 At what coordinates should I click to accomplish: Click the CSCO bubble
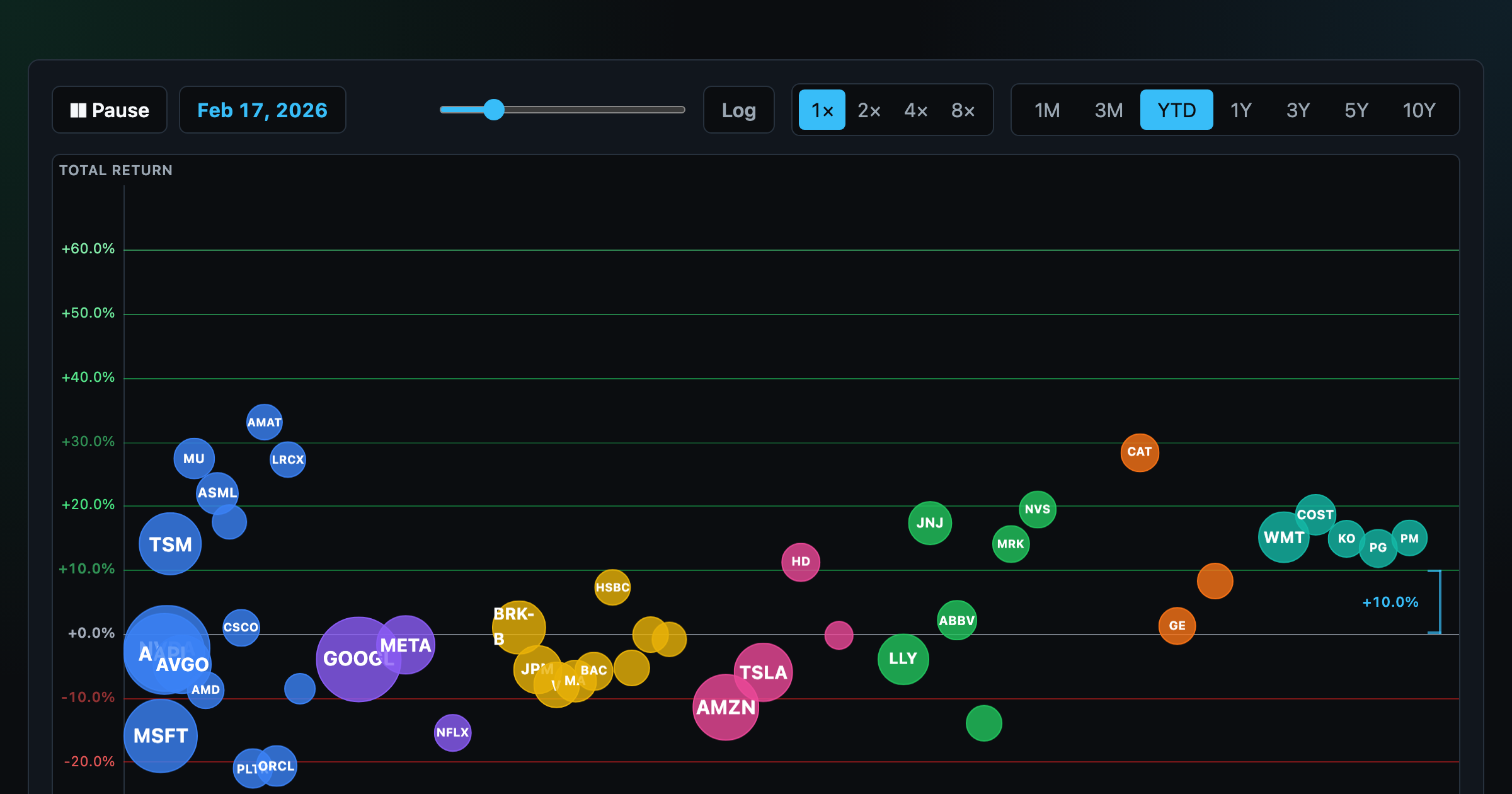coord(241,628)
